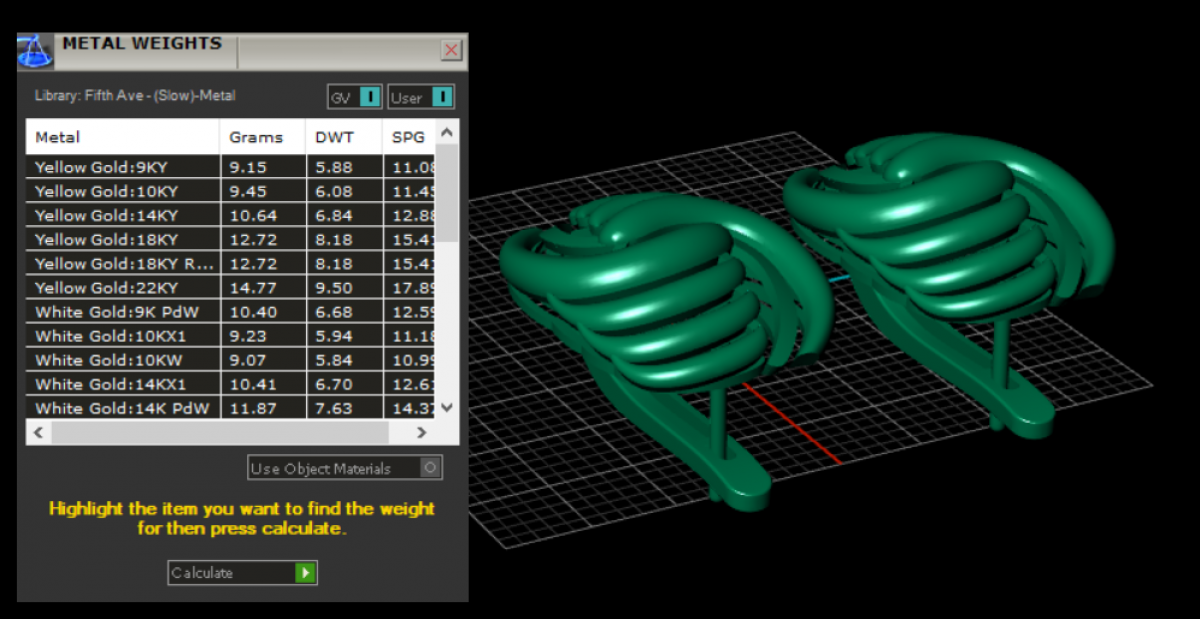The width and height of the screenshot is (1200, 619).
Task: Close the Metal Weights panel
Action: 451,50
